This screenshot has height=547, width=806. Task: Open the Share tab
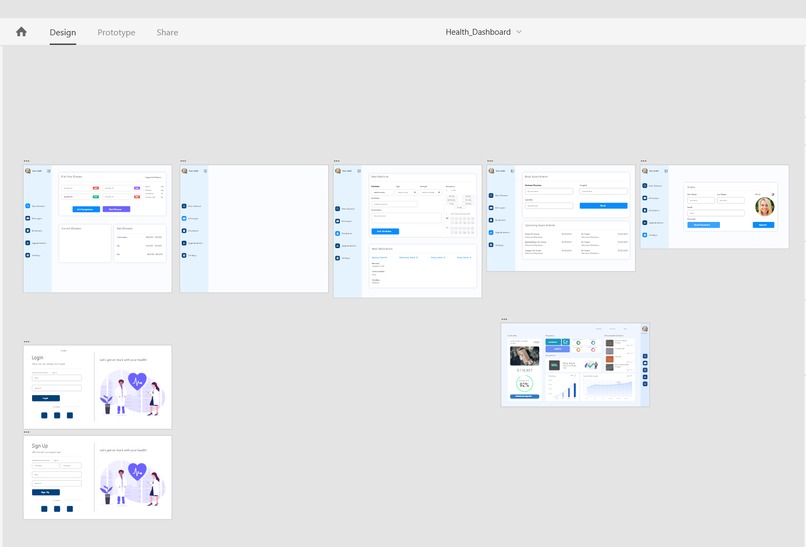[x=167, y=32]
